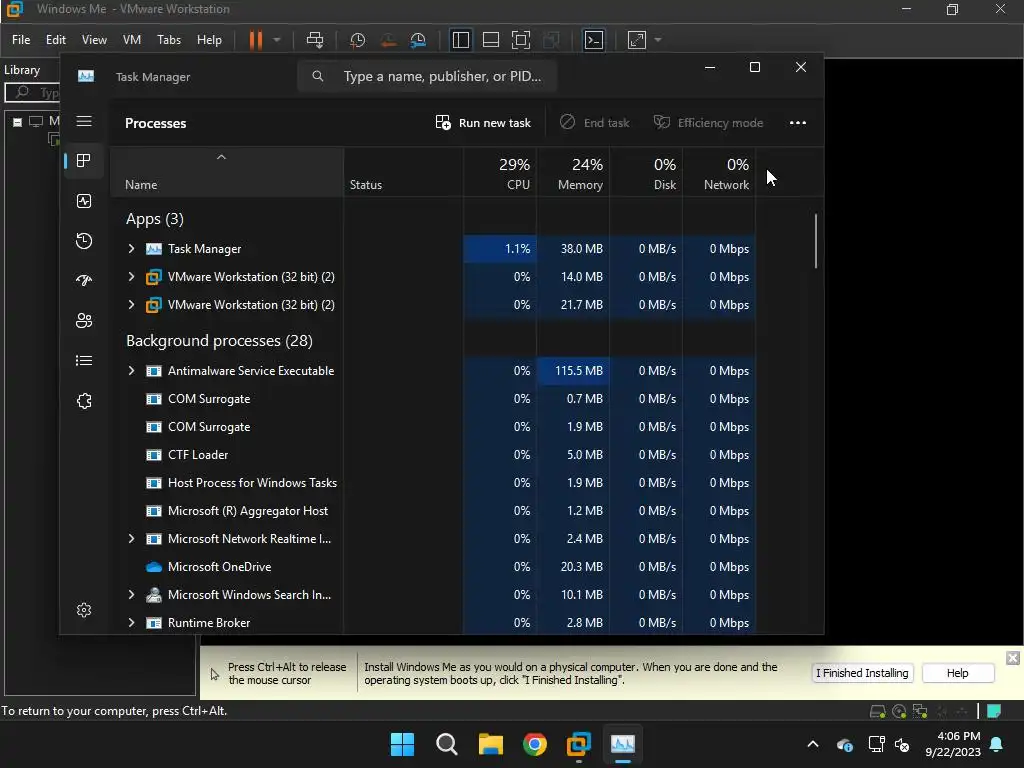Click the VMware stretch guest icon

pyautogui.click(x=637, y=40)
